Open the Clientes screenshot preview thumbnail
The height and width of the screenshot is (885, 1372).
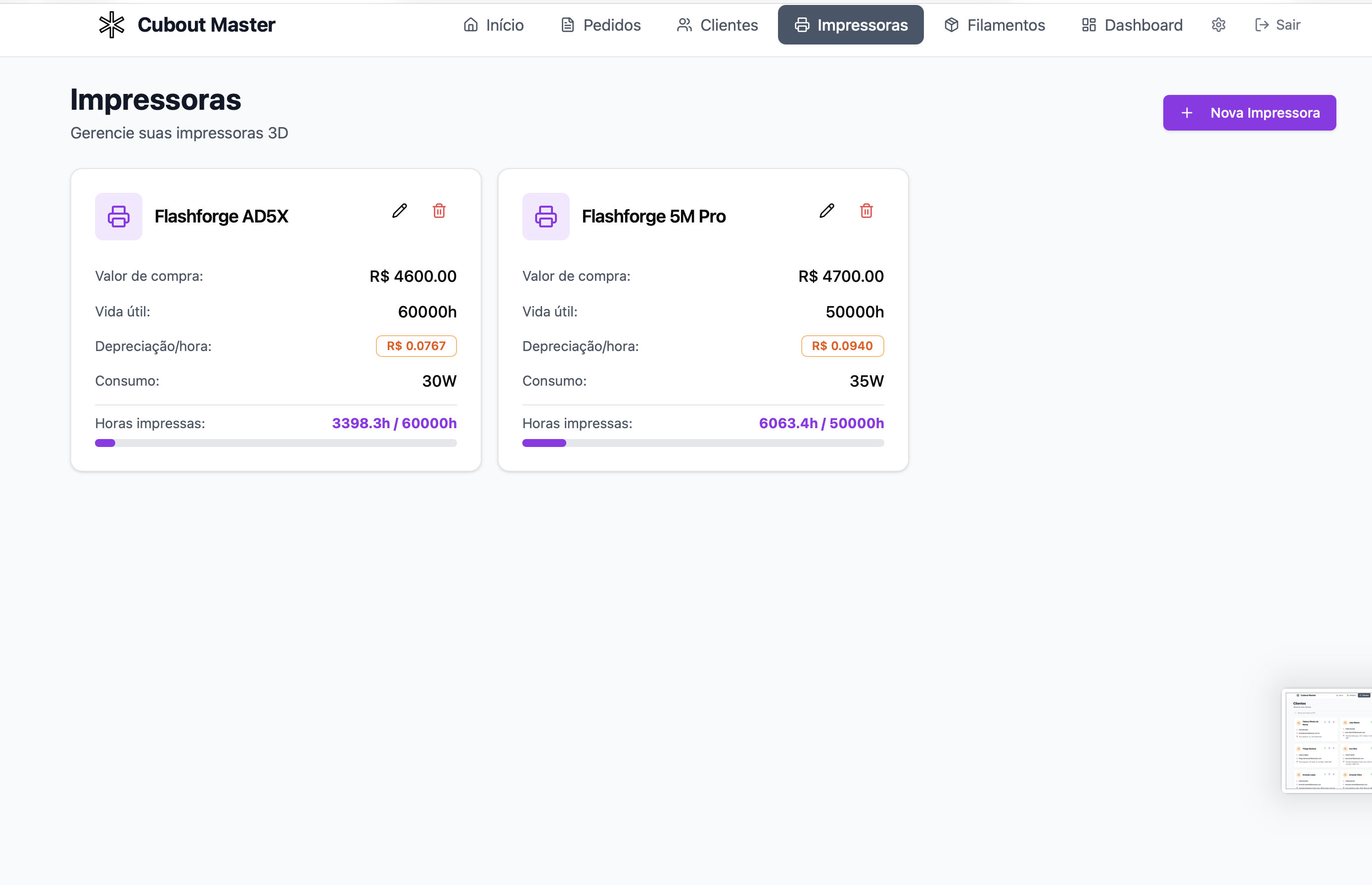[x=1326, y=741]
